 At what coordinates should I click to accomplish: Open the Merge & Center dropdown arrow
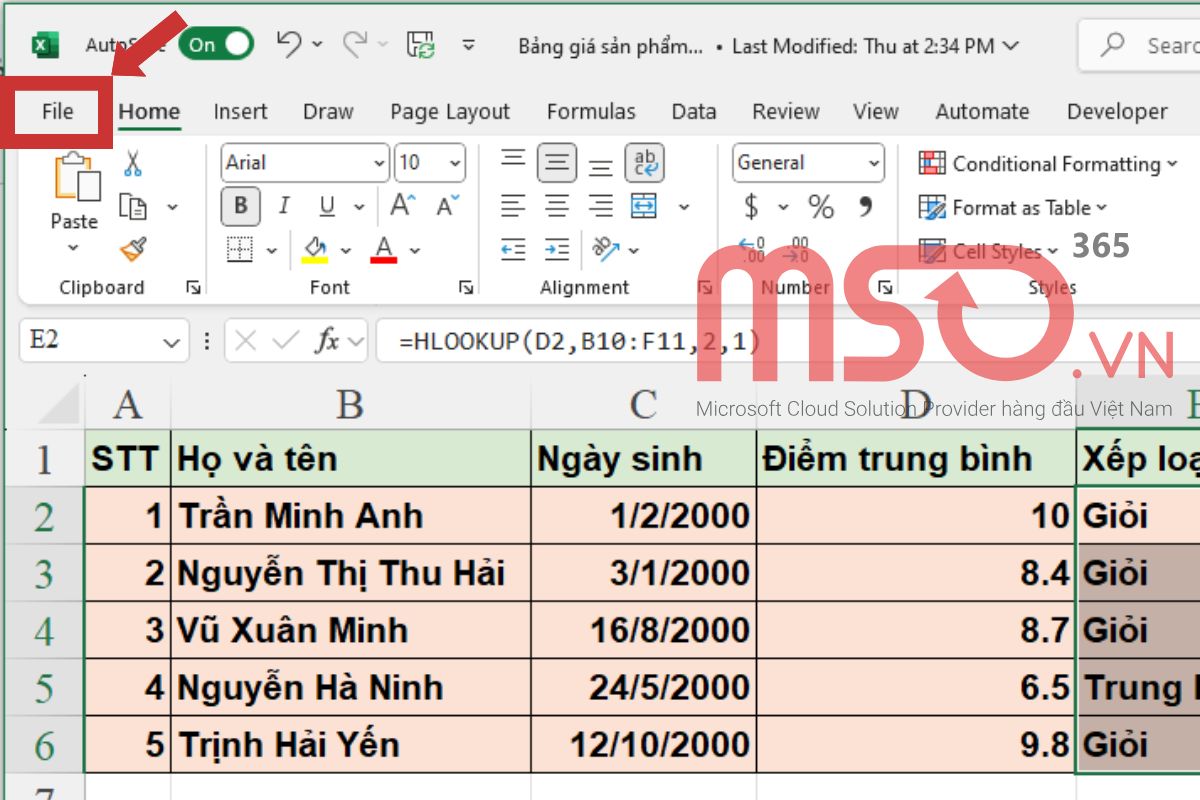[x=684, y=207]
